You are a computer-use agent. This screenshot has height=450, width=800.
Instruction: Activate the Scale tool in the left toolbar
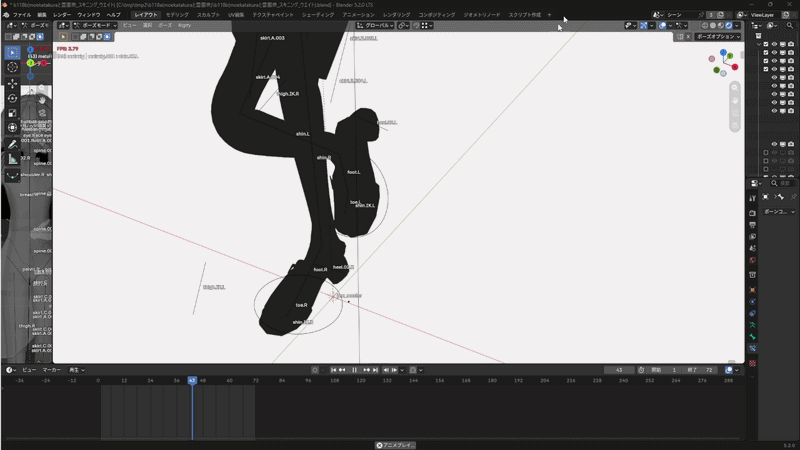pos(12,113)
